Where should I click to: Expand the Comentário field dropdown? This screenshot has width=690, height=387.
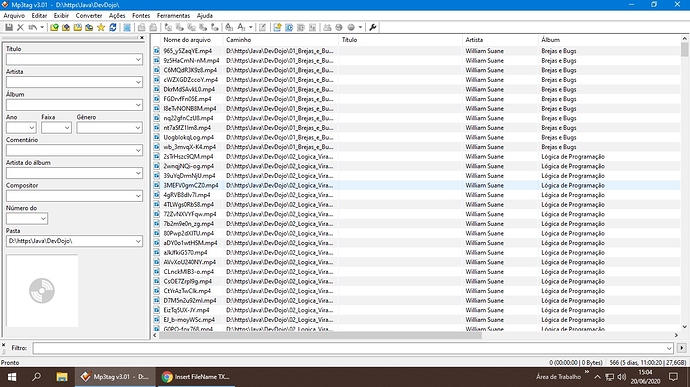point(138,151)
